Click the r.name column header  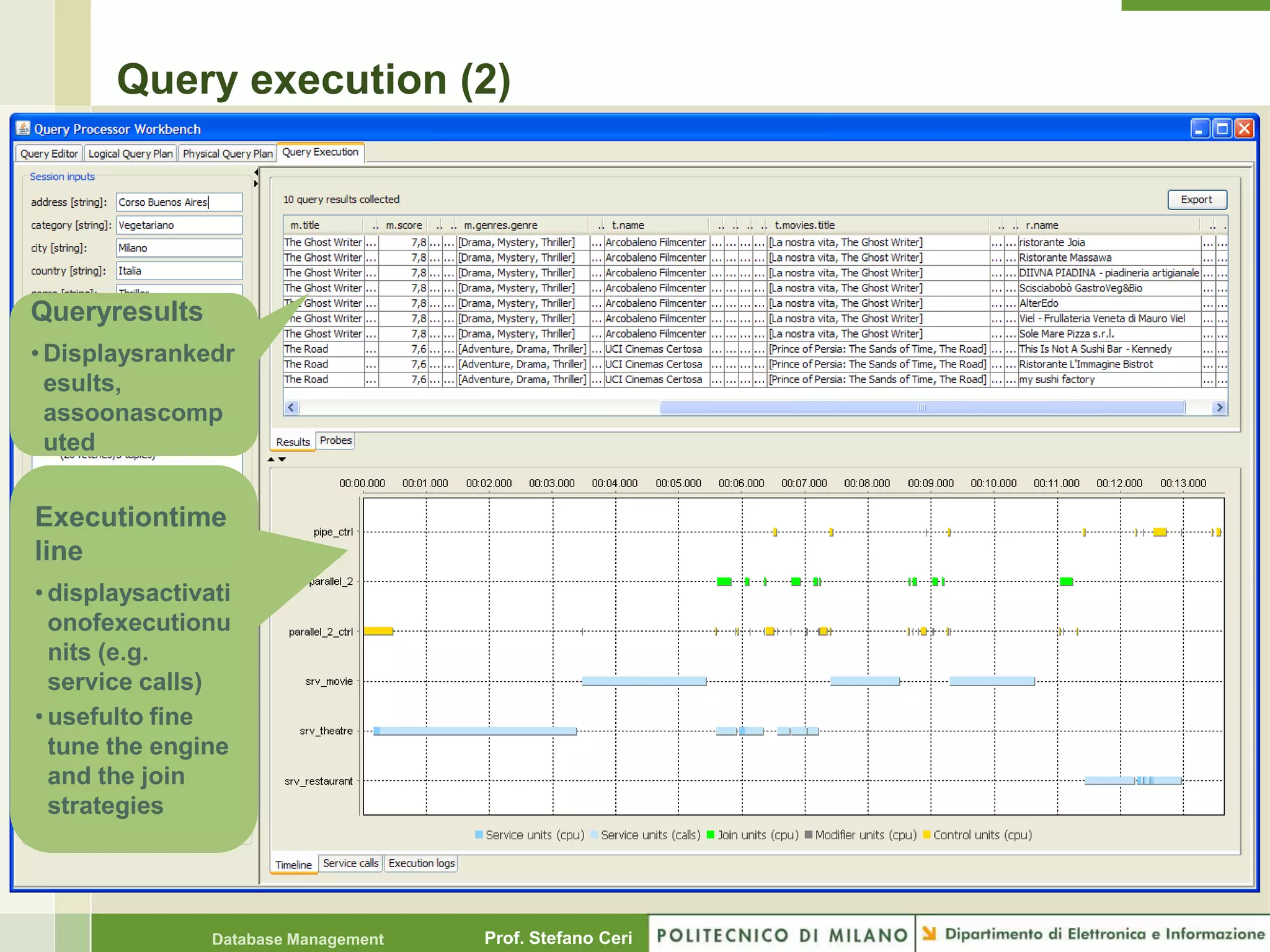tap(1109, 225)
